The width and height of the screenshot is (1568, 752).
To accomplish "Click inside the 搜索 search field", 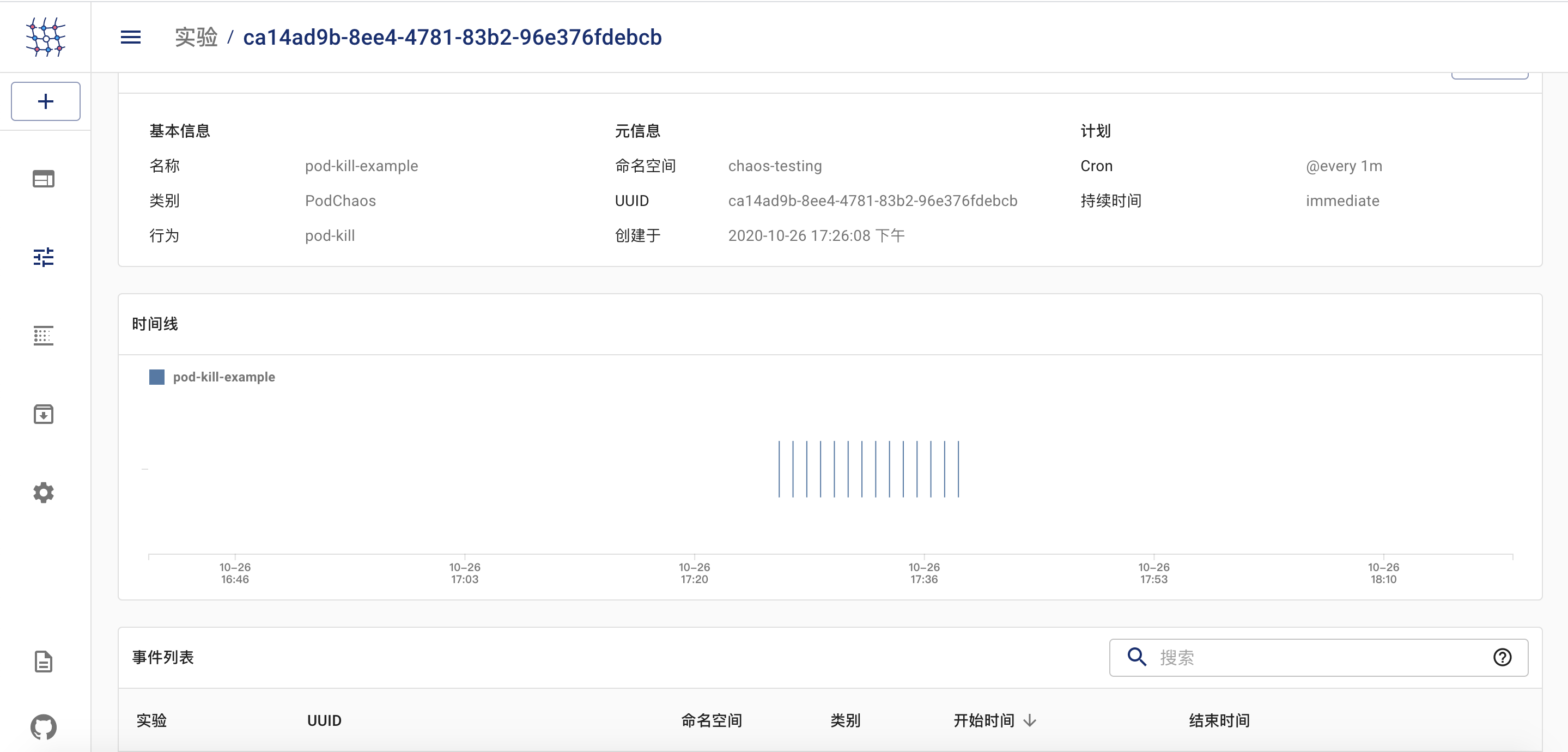I will coord(1278,658).
